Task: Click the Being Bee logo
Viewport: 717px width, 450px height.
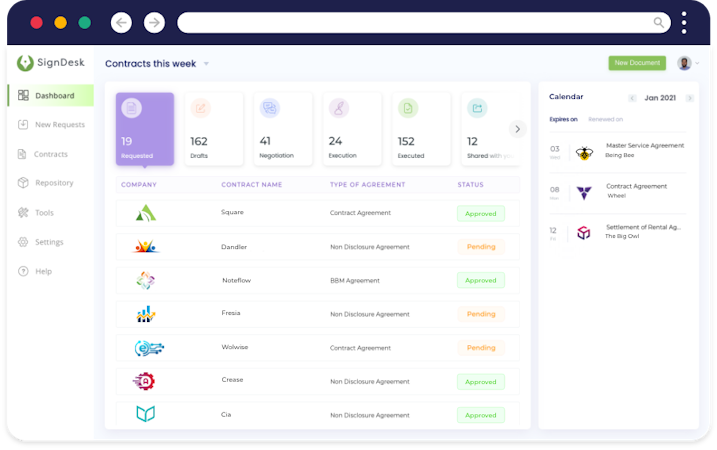Action: pyautogui.click(x=584, y=153)
